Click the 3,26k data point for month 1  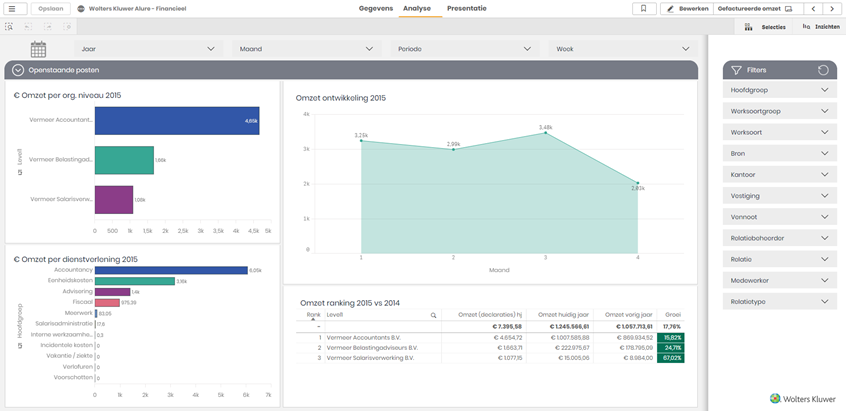361,141
